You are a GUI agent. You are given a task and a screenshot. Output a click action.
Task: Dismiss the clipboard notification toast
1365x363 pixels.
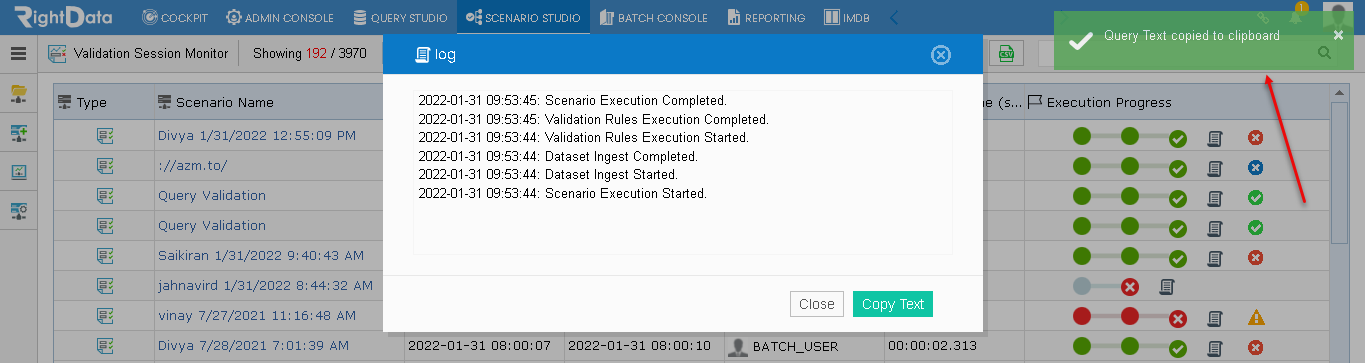(x=1339, y=35)
